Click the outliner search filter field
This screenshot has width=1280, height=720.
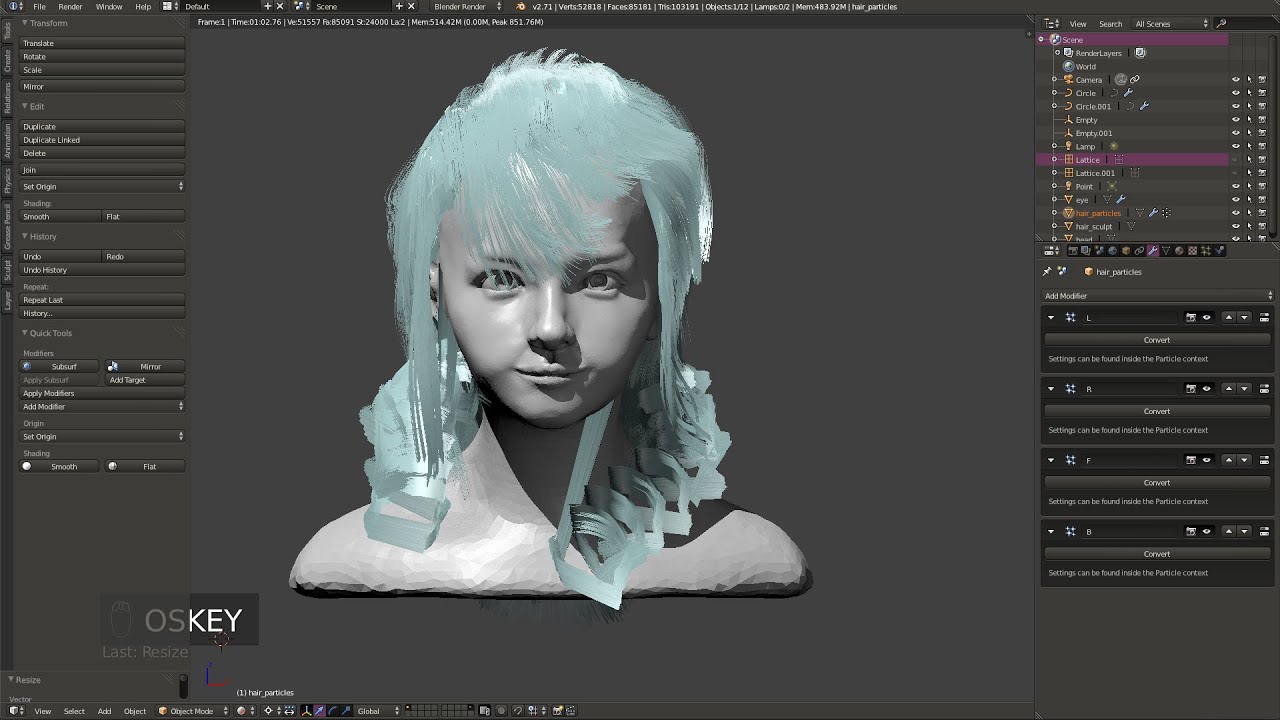(1245, 23)
